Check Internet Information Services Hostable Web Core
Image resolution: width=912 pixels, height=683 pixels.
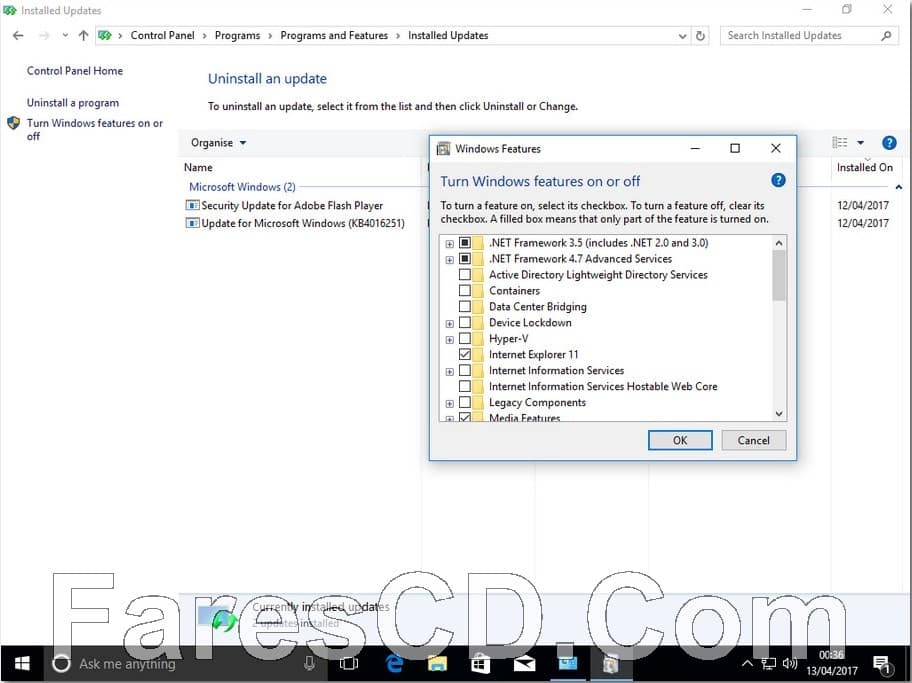pyautogui.click(x=465, y=386)
